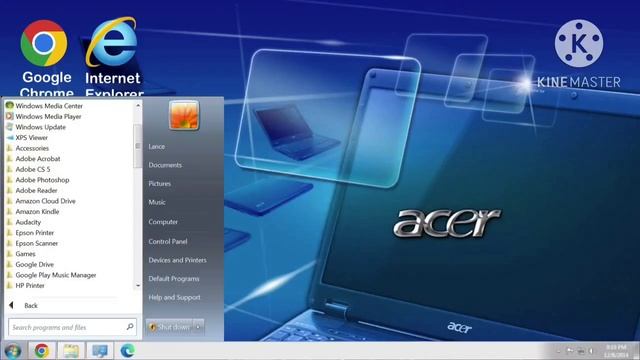Click the XPS Viewer icon

pyautogui.click(x=9, y=137)
